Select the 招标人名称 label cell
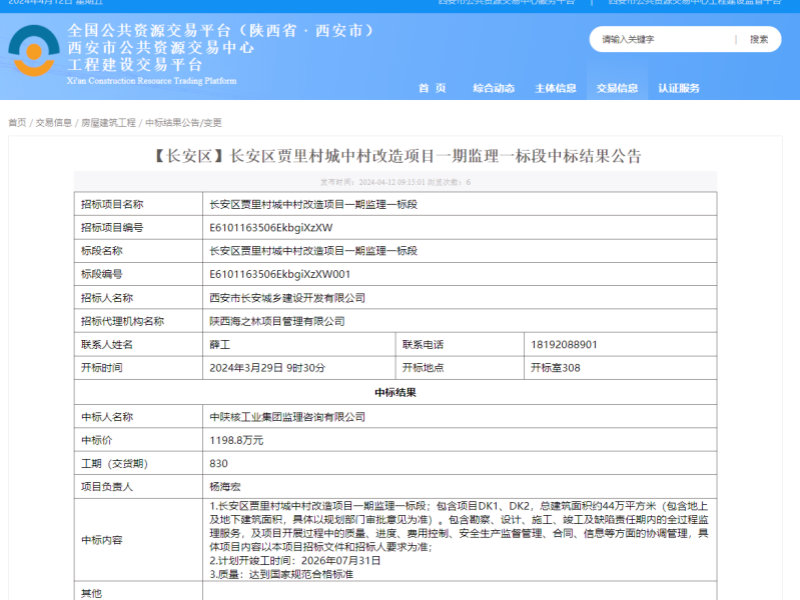The width and height of the screenshot is (800, 600). (x=138, y=298)
